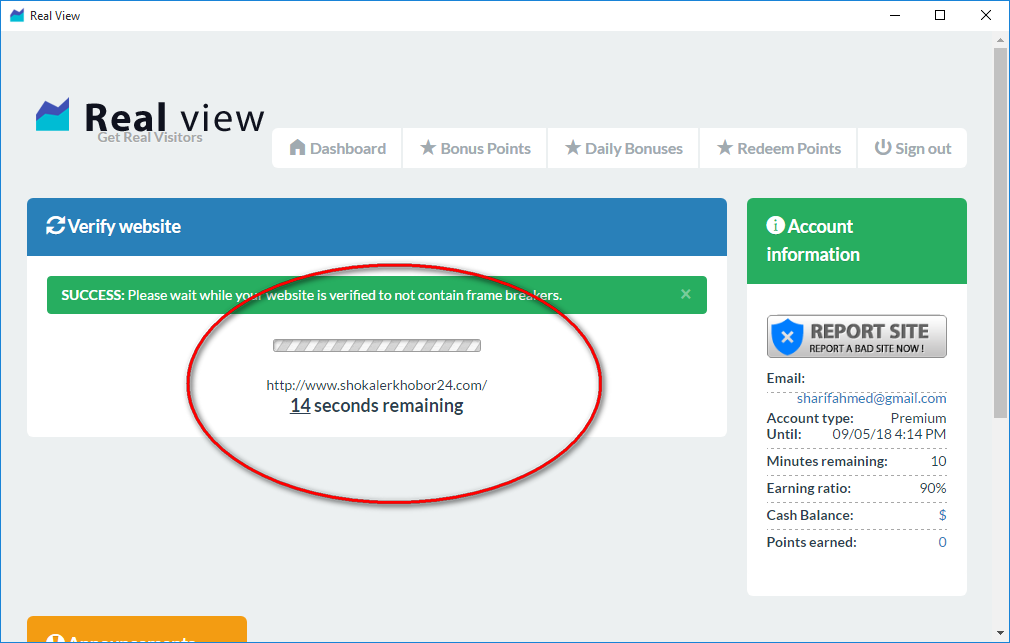1010x643 pixels.
Task: Click the scrollbar down arrow
Action: pos(1000,633)
